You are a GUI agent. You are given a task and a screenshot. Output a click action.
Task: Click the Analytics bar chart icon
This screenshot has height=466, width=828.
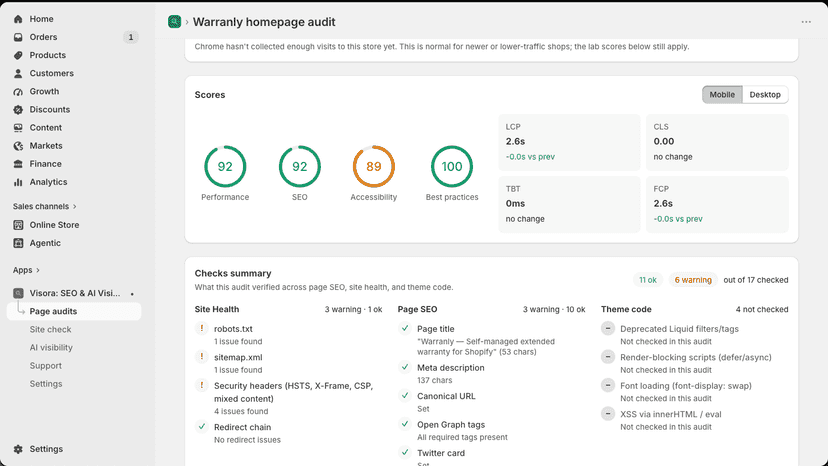click(18, 182)
